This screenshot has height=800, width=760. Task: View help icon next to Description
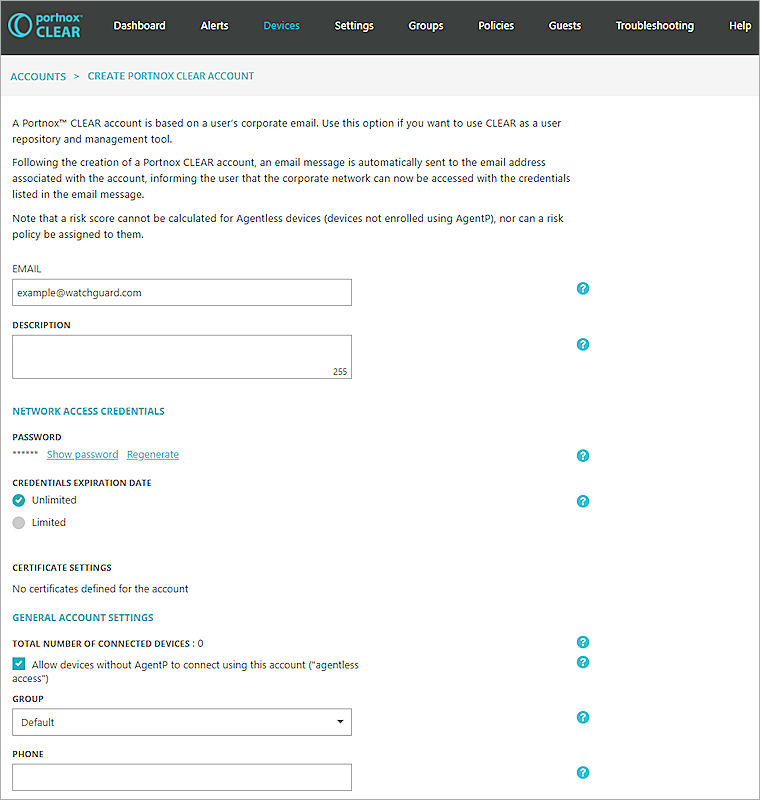[583, 344]
